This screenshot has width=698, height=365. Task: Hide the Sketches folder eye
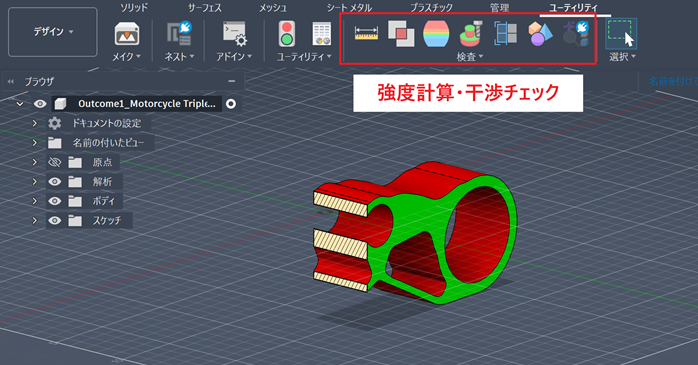(54, 221)
